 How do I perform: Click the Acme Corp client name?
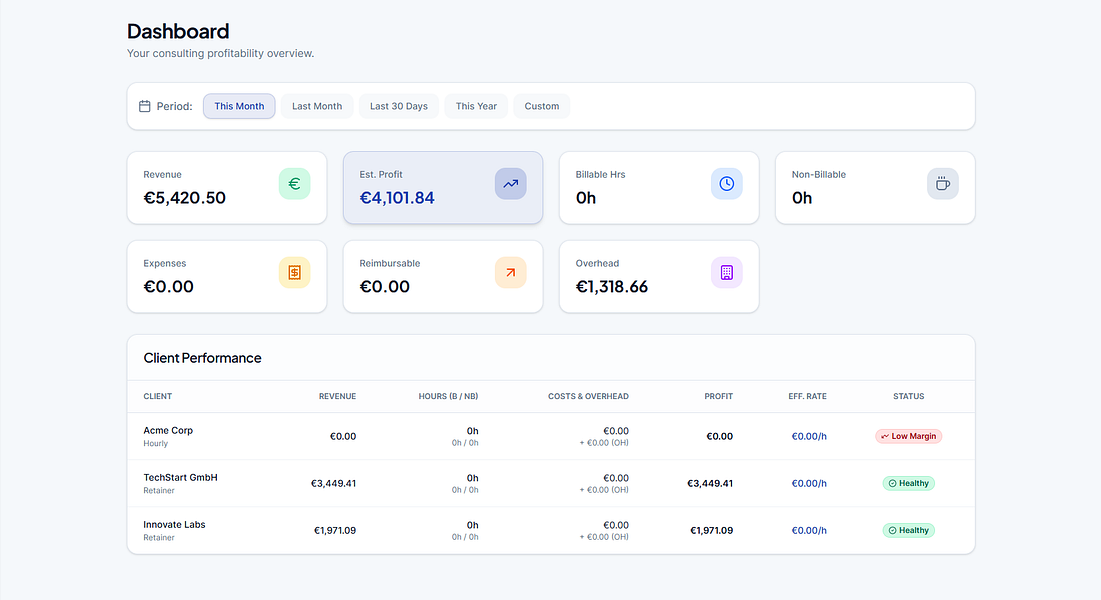[168, 430]
